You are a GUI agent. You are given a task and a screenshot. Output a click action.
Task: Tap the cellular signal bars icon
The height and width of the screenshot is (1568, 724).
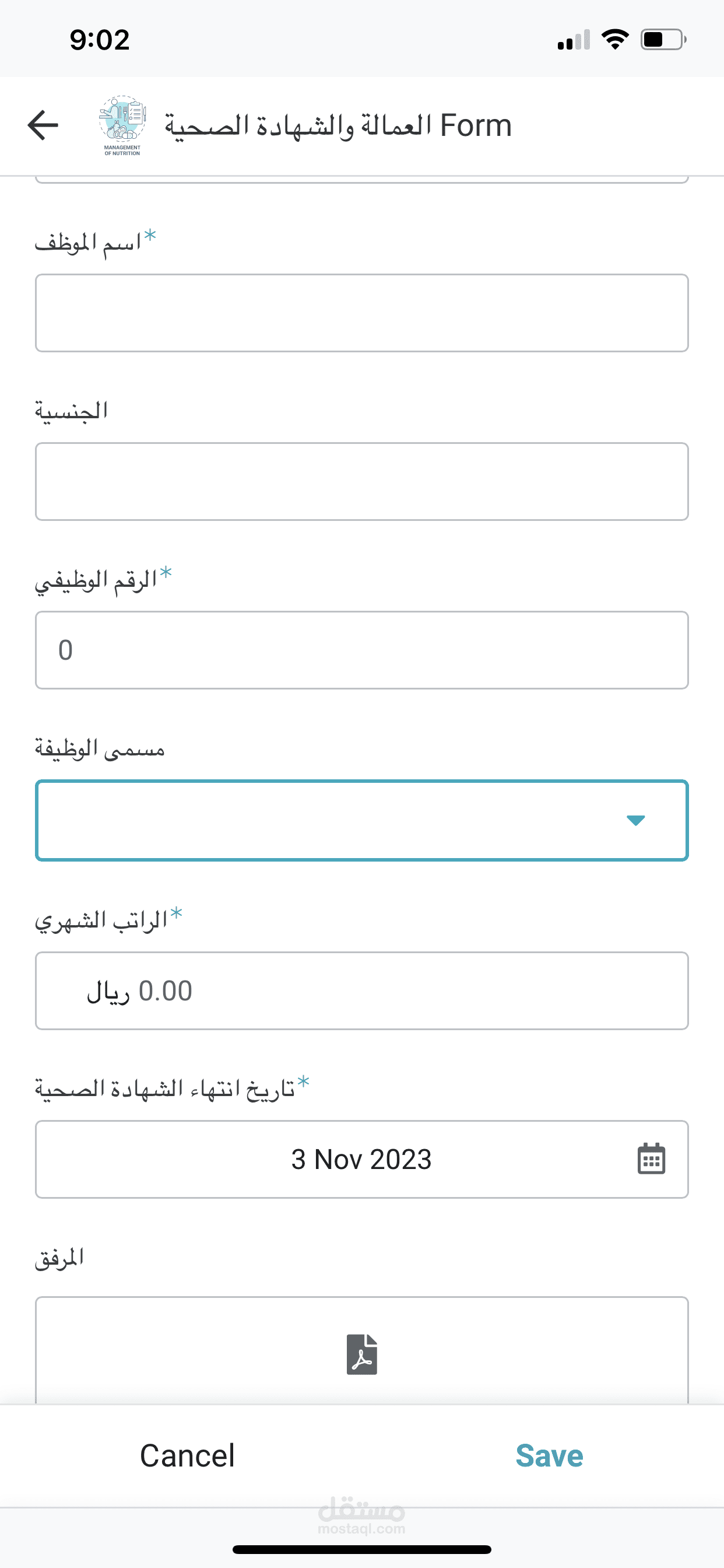[x=573, y=40]
